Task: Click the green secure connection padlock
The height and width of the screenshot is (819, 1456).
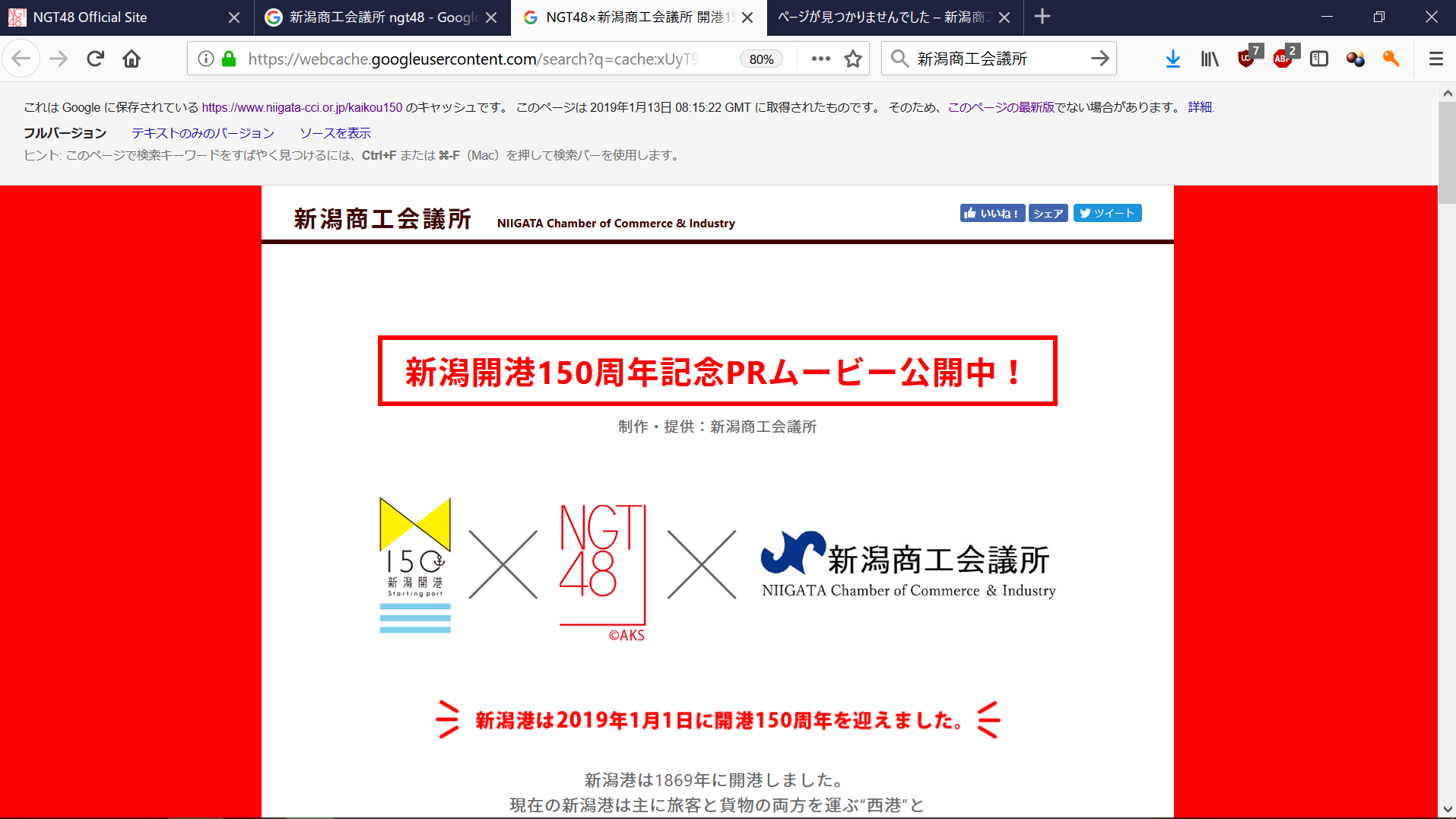Action: point(229,59)
